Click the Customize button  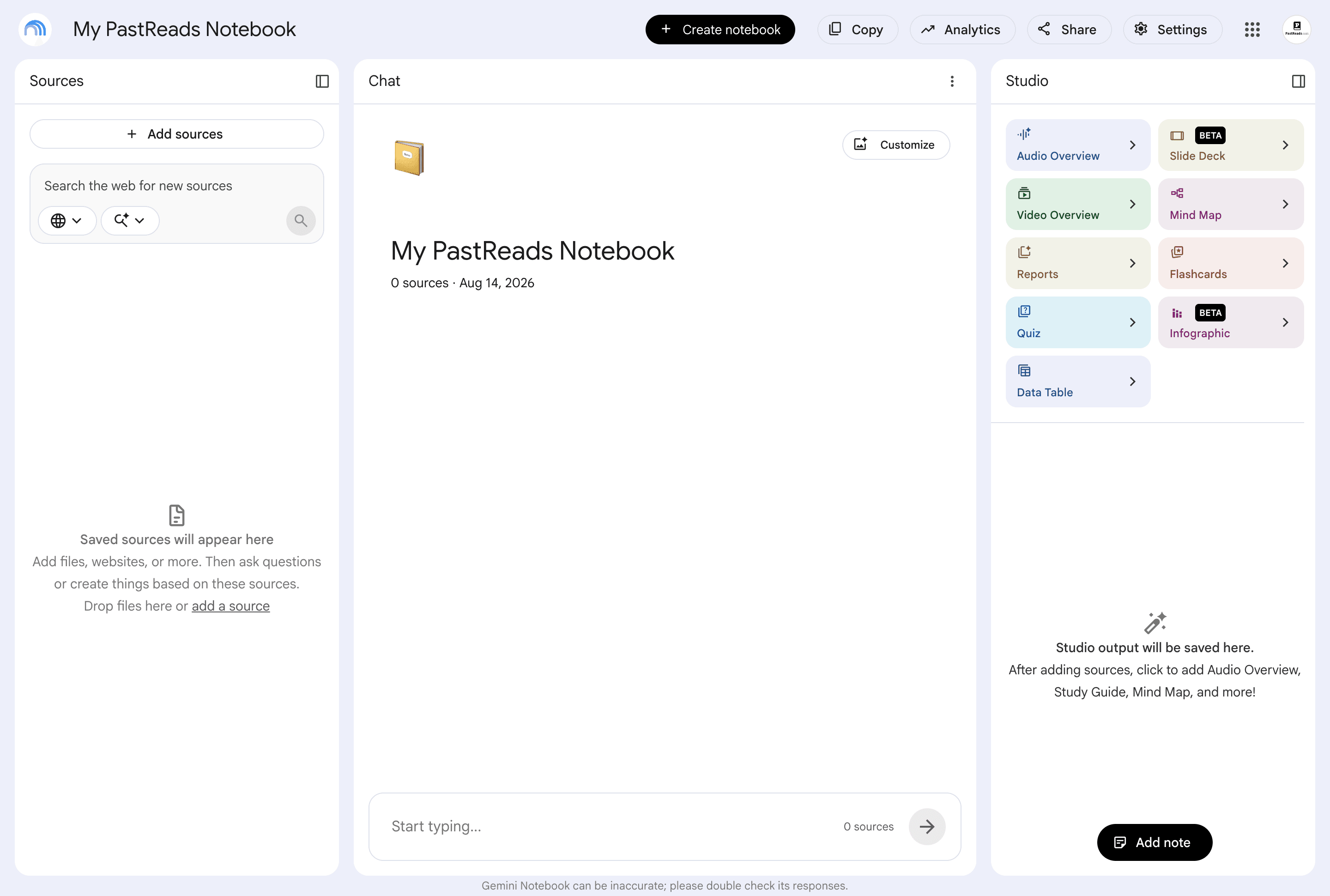tap(896, 145)
